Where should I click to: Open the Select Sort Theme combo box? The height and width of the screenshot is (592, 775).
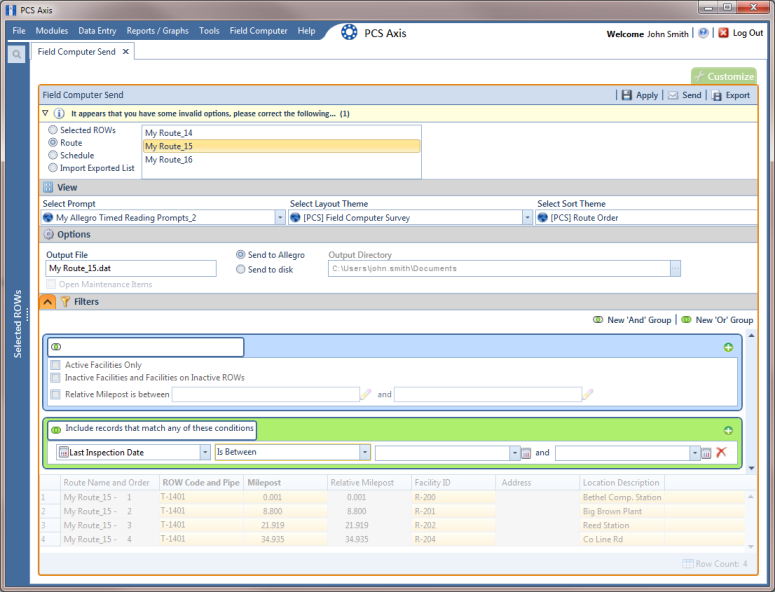click(x=646, y=217)
